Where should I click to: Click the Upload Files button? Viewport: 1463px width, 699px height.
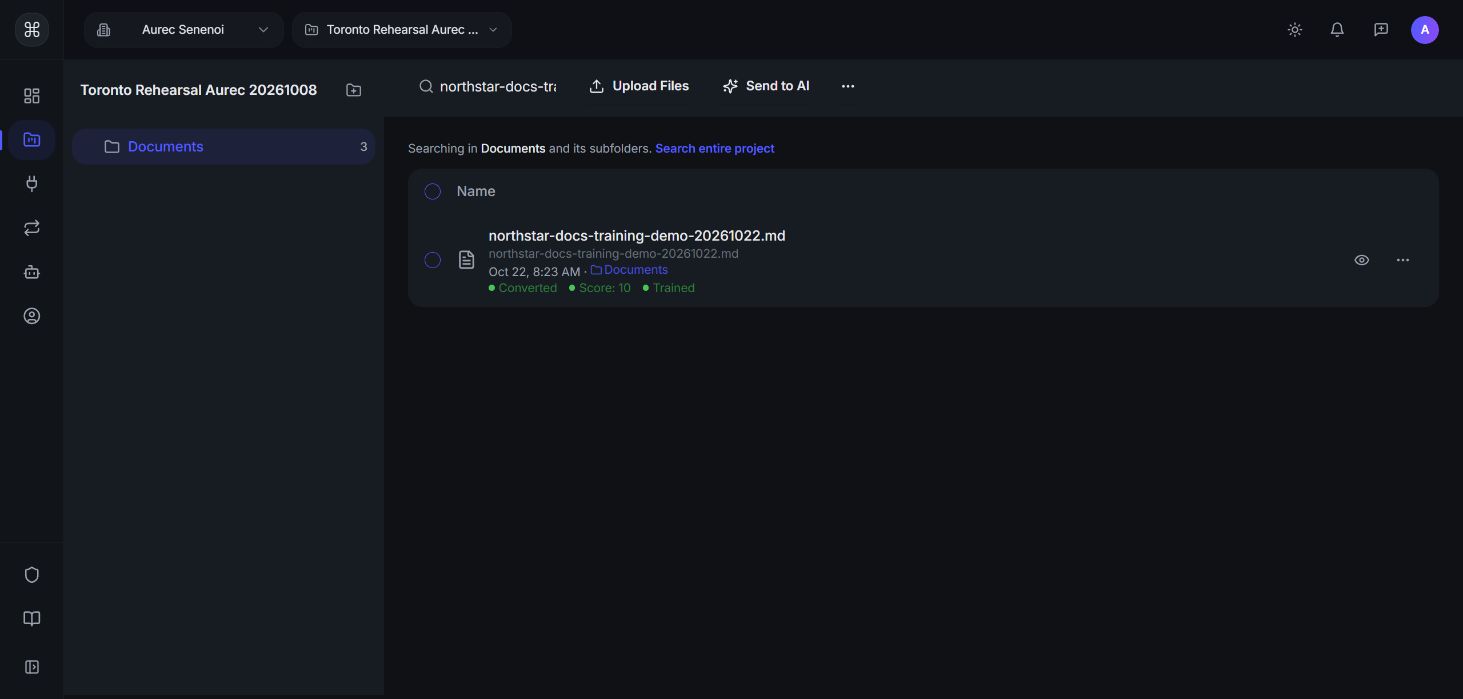pos(639,86)
